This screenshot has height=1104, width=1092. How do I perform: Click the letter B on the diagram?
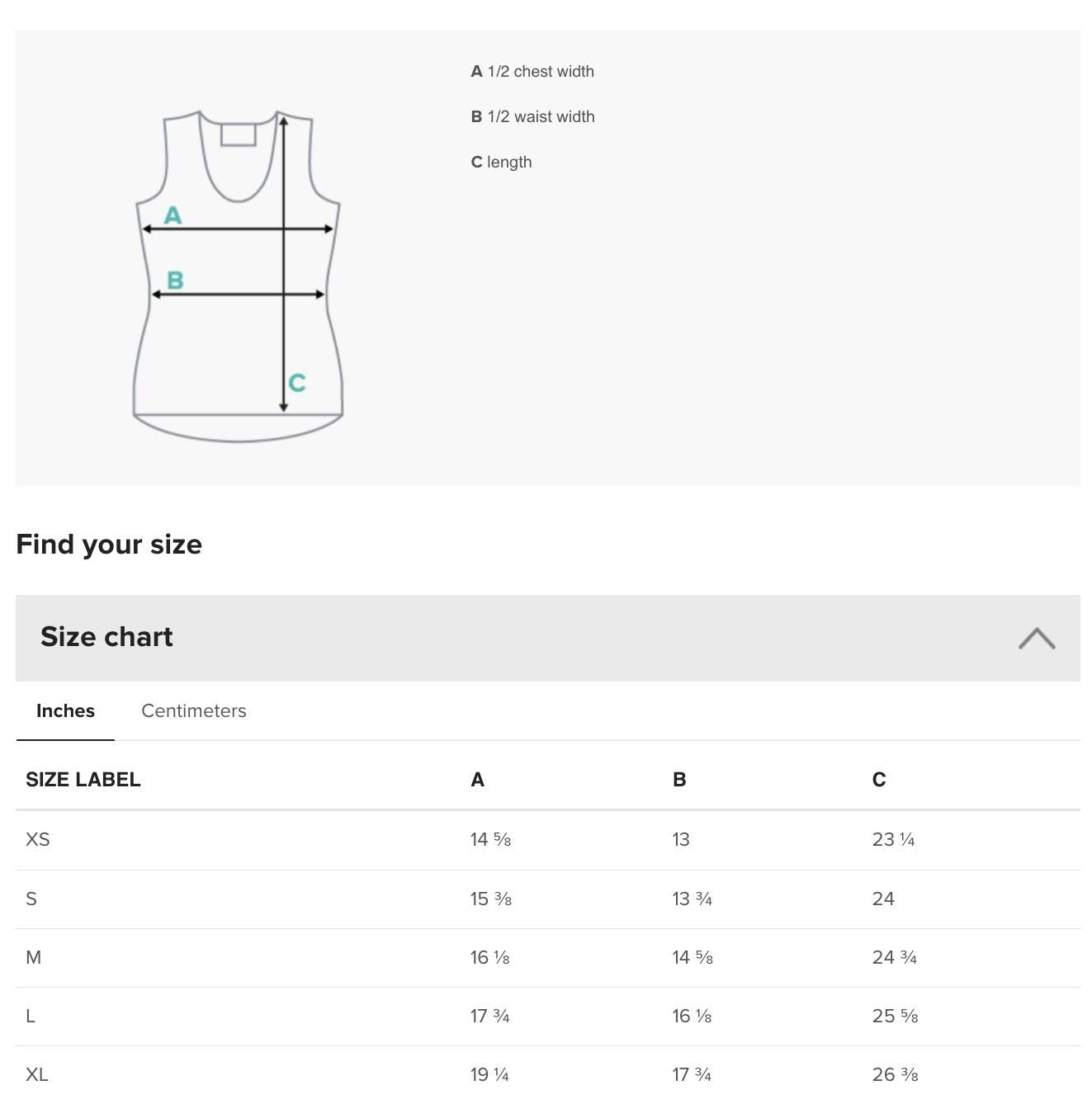pyautogui.click(x=175, y=281)
